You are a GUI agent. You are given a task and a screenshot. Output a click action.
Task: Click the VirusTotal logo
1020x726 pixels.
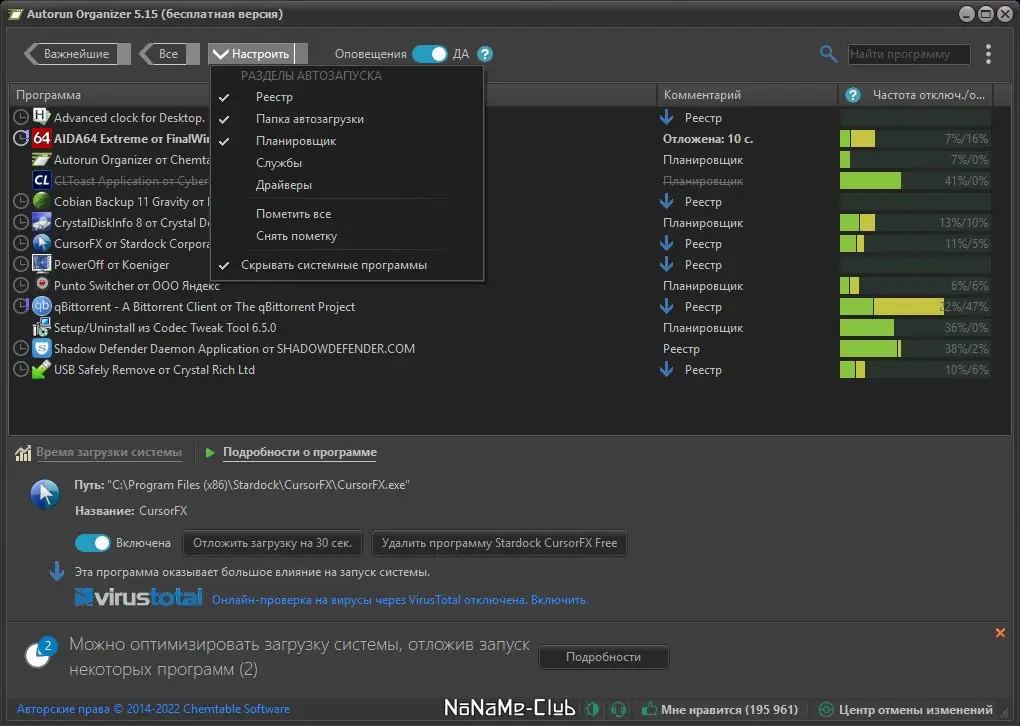click(x=139, y=597)
